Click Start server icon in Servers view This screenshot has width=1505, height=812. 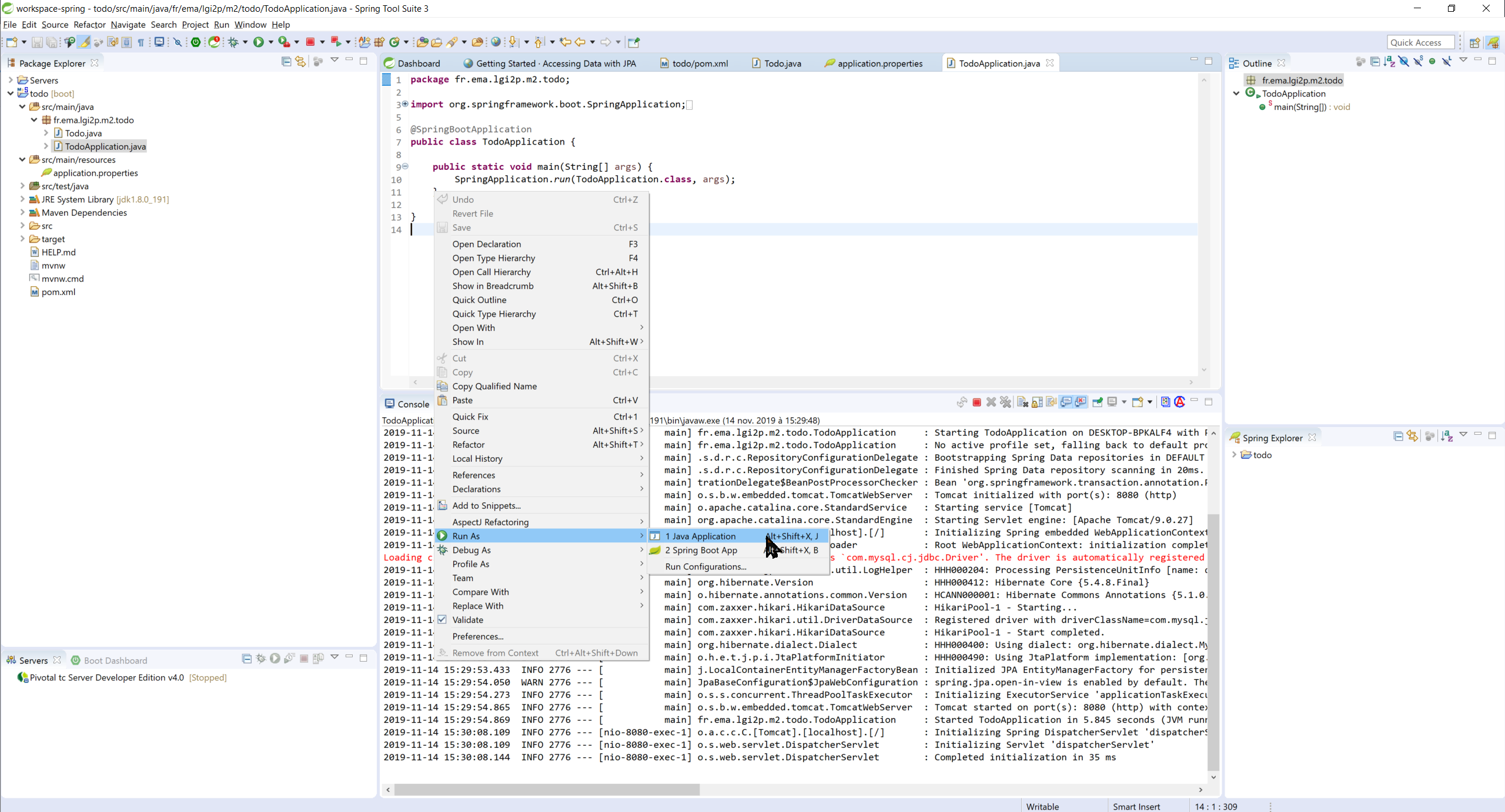[275, 658]
